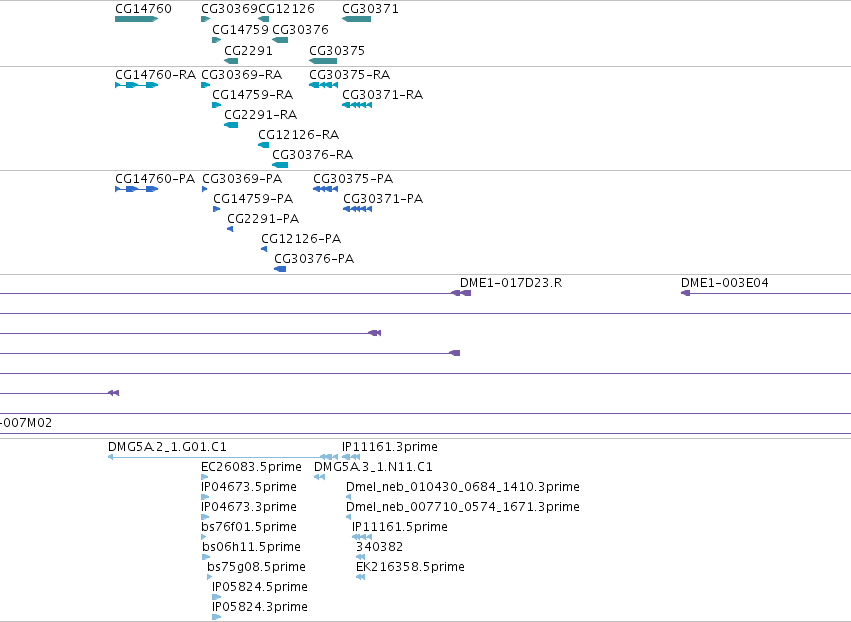851x622 pixels.
Task: Click the CG14760-RA transcript glyph arrows
Action: click(136, 85)
